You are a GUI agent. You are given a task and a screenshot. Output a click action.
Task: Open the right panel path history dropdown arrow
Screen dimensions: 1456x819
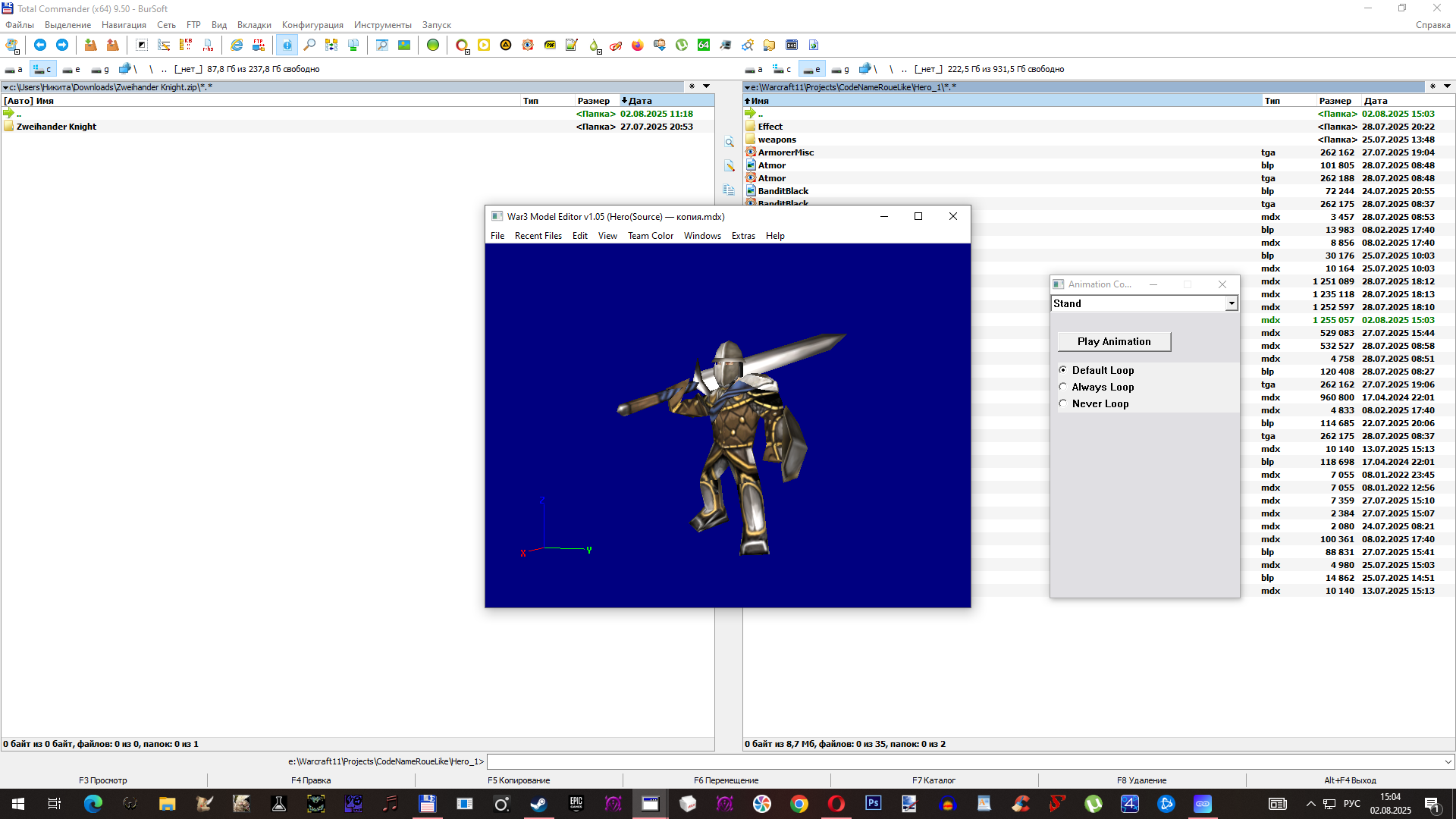(x=1447, y=86)
